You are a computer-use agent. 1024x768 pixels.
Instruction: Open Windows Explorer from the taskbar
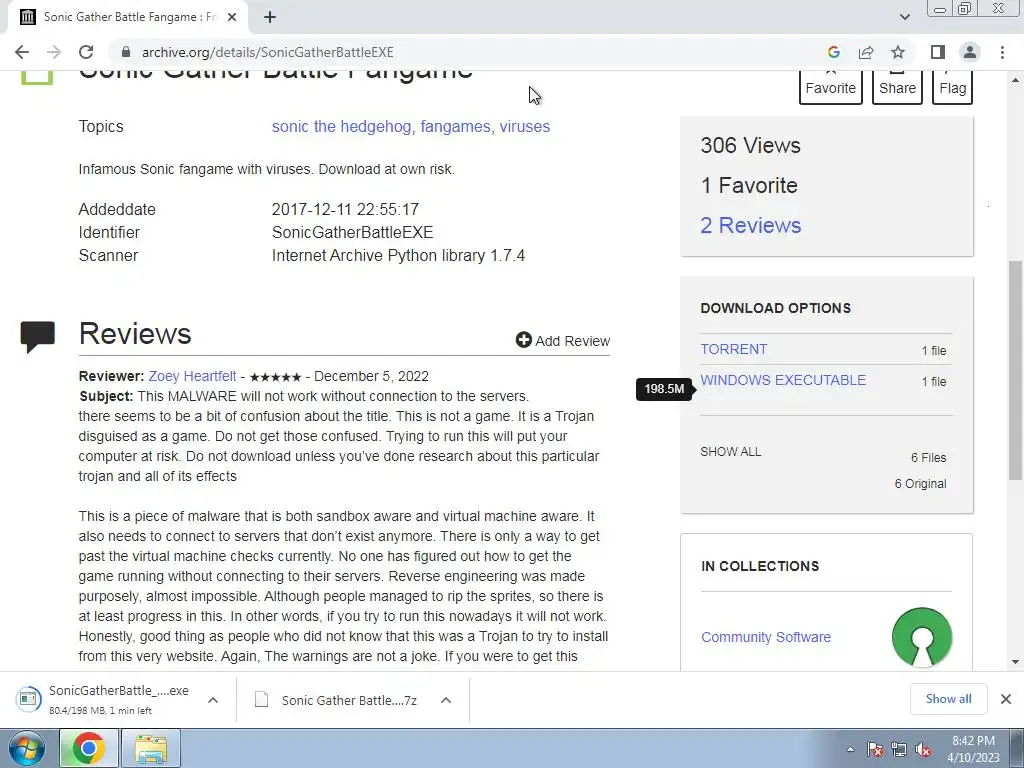click(151, 748)
